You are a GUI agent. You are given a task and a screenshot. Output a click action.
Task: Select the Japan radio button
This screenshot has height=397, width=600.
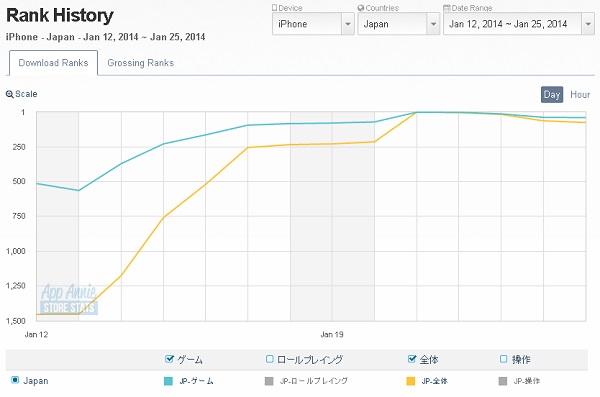coord(15,380)
